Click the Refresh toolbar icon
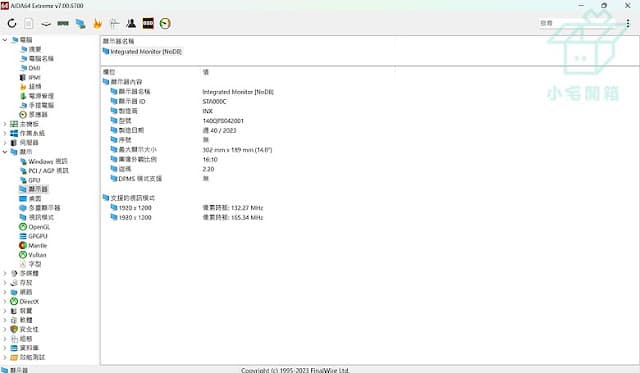 12,23
